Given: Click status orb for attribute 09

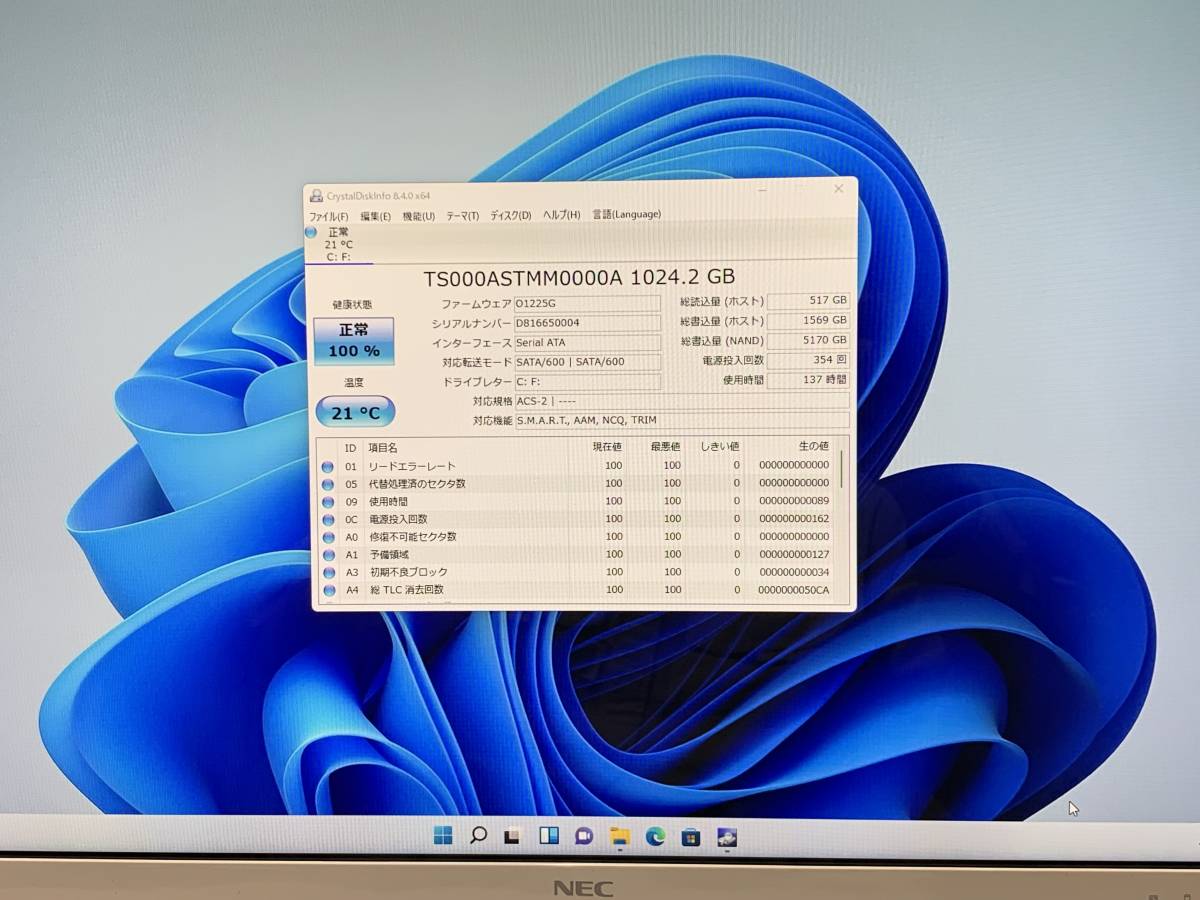Looking at the screenshot, I should (328, 502).
